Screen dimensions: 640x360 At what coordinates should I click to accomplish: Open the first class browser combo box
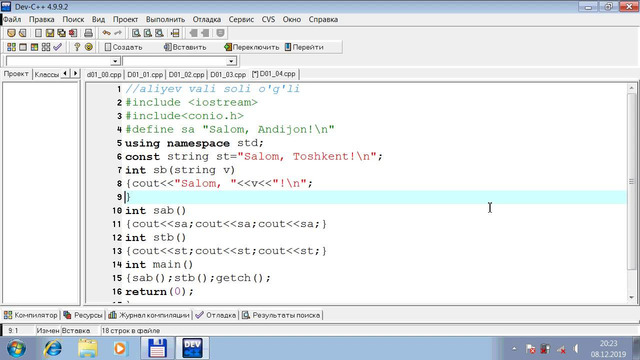point(115,61)
